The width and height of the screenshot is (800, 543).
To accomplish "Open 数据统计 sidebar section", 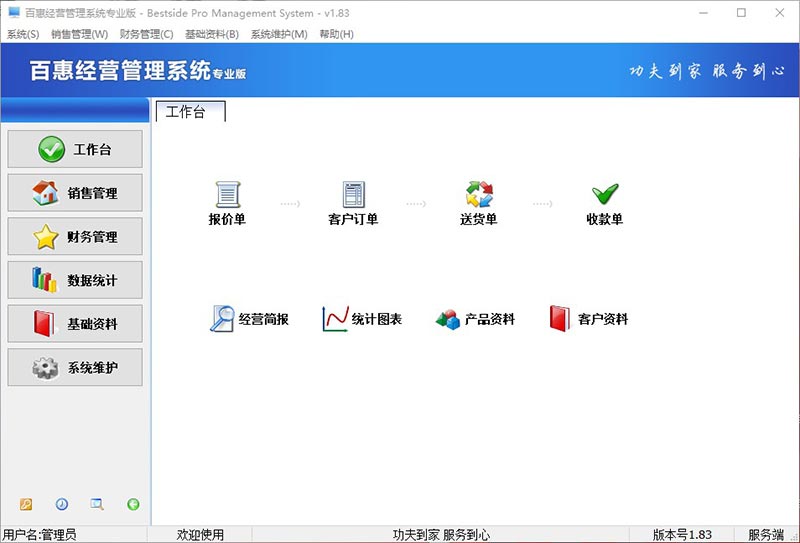I will pos(75,280).
